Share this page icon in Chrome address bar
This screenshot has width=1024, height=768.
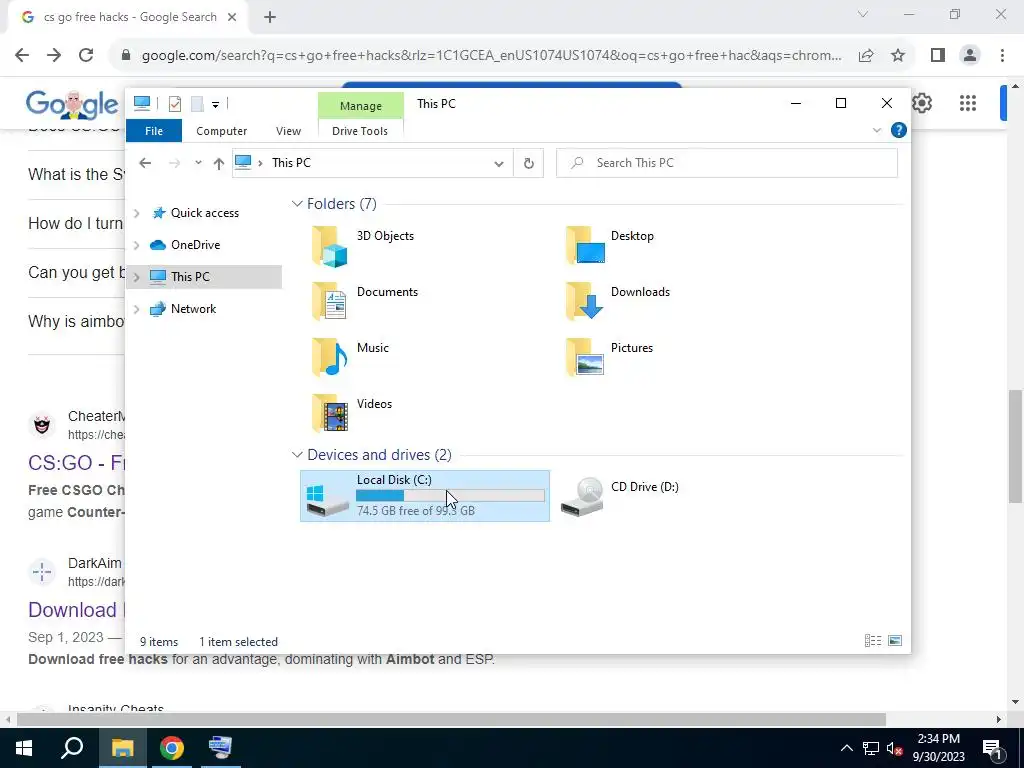tap(866, 56)
